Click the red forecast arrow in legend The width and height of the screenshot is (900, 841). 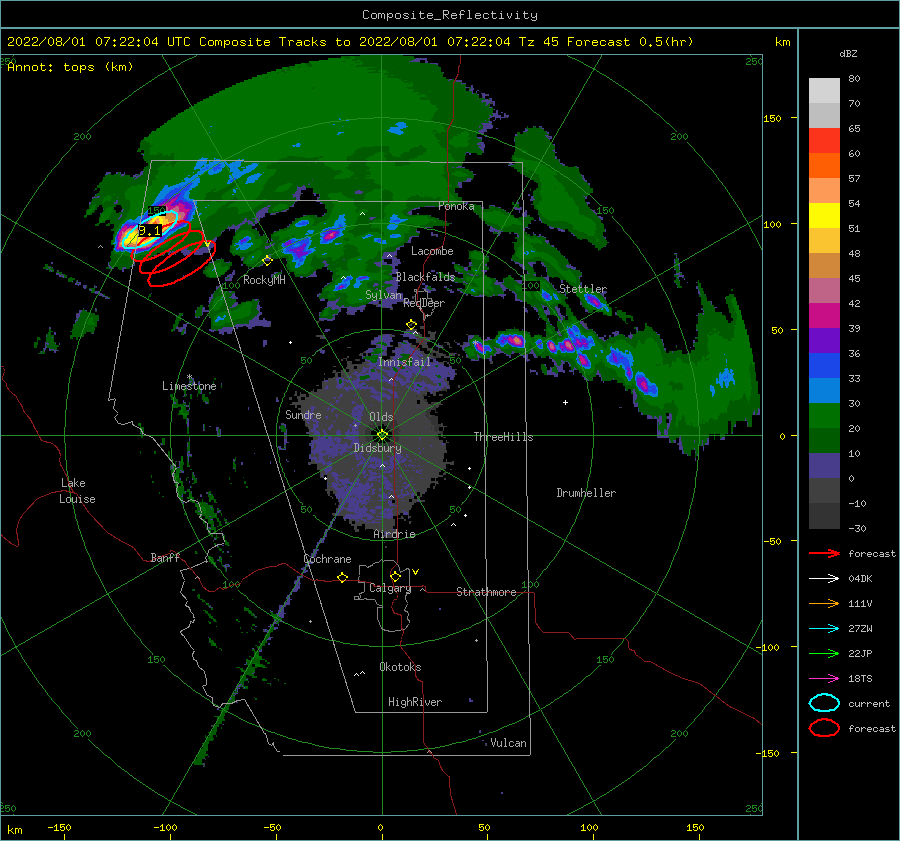point(824,553)
